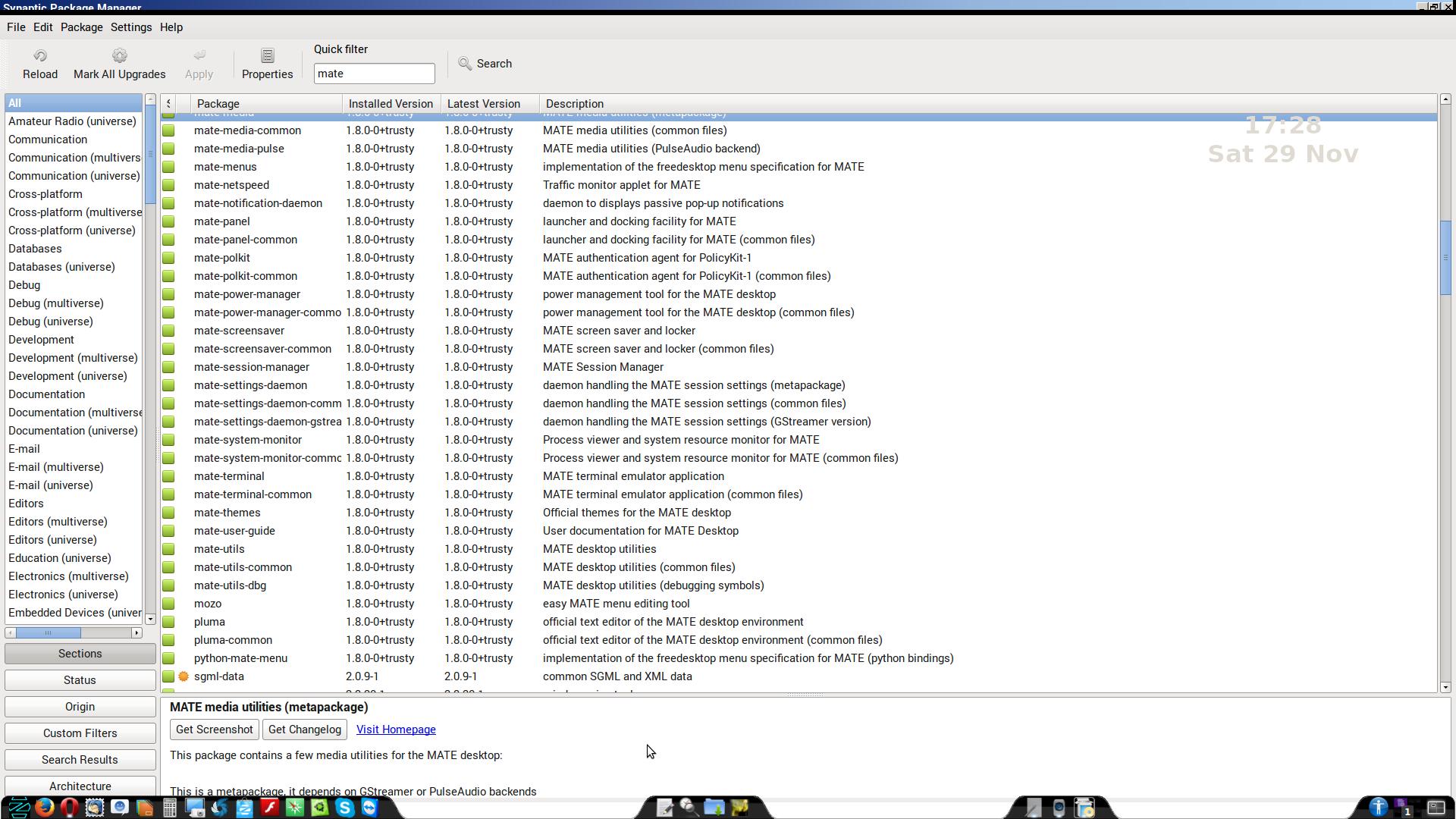Screen dimensions: 1456x819
Task: Click the Mark All Upgrades button
Action: point(119,62)
